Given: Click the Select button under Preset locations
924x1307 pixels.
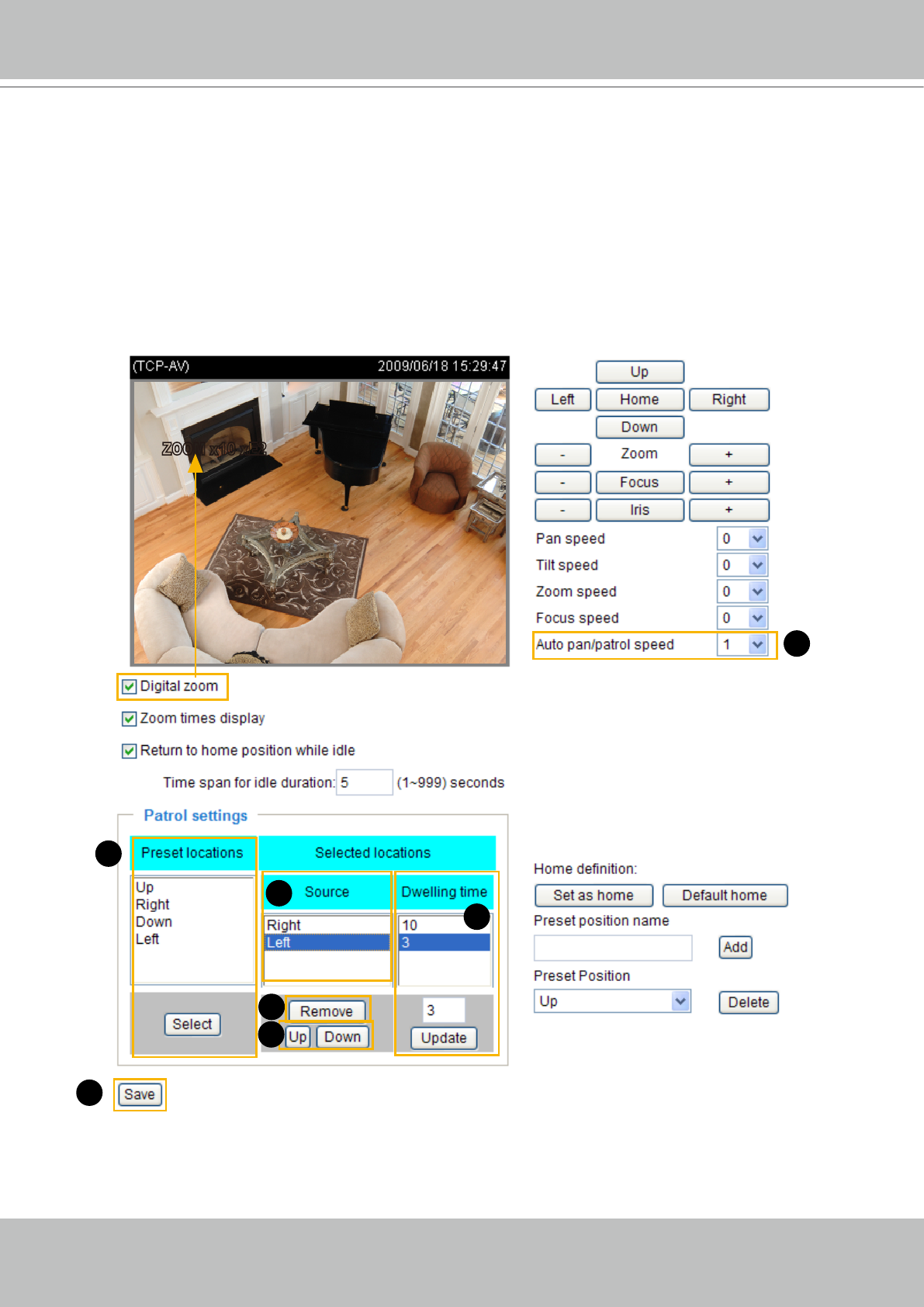Looking at the screenshot, I should [192, 1024].
